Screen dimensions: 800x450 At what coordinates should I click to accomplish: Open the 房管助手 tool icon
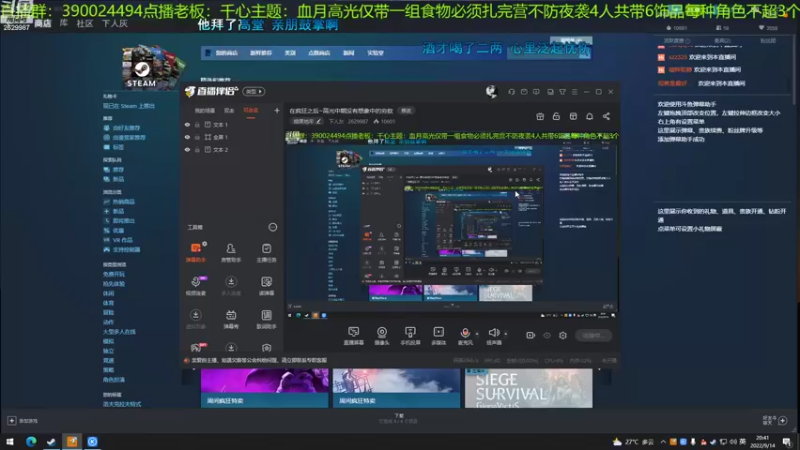click(231, 253)
